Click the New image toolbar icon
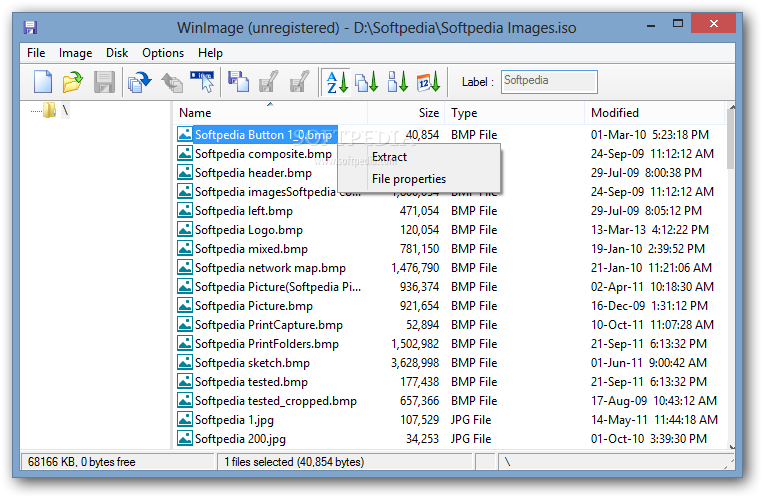763x498 pixels. click(x=42, y=81)
